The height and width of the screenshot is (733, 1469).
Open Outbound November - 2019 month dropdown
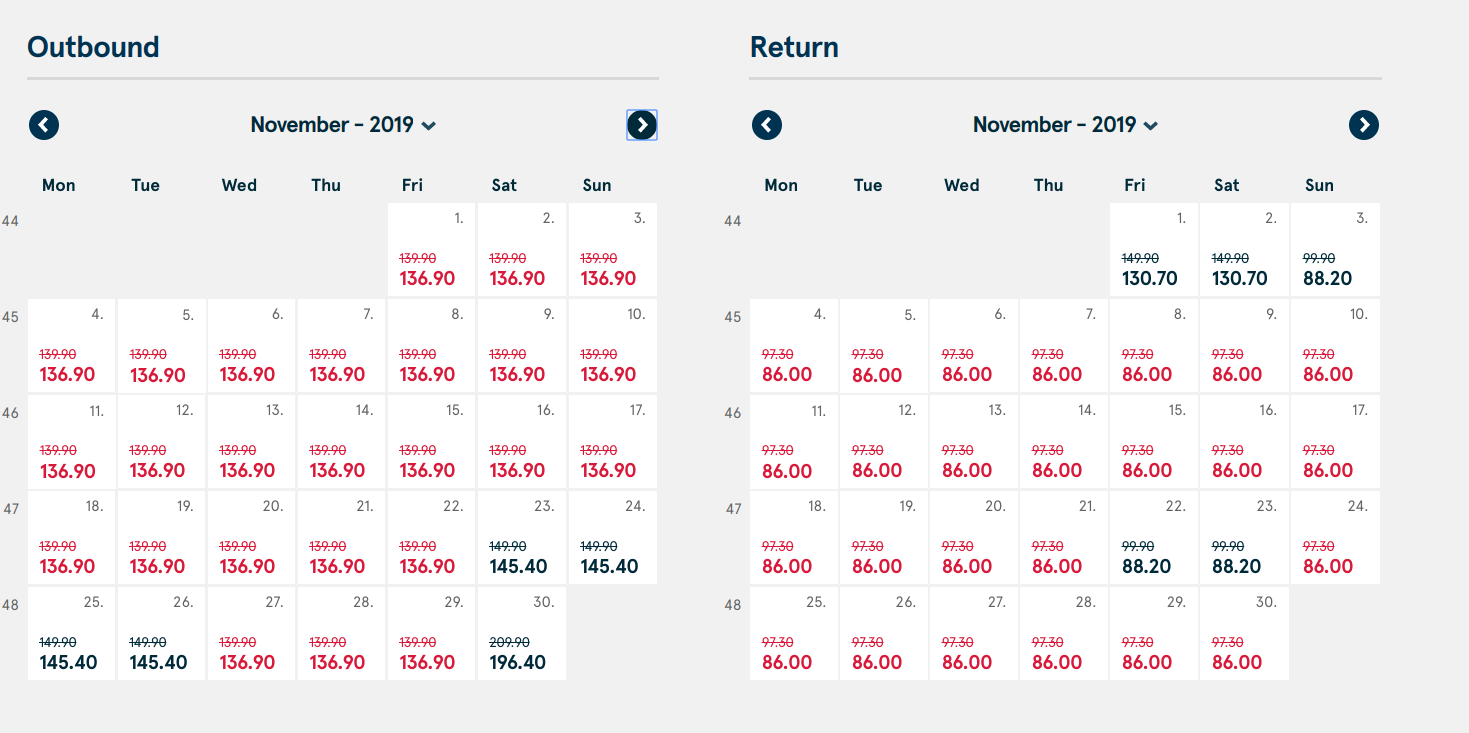click(343, 125)
